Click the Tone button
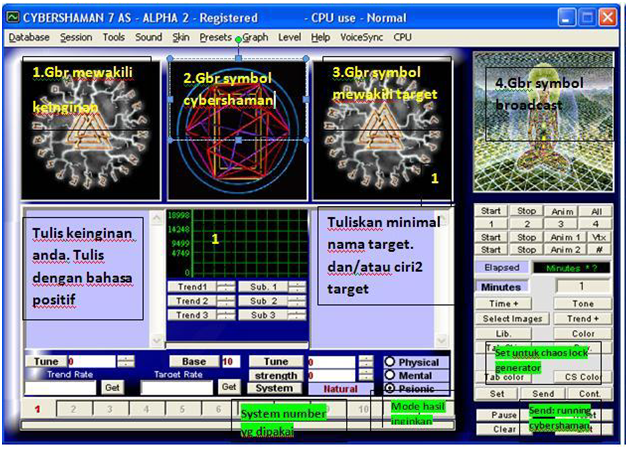The image size is (627, 452). click(x=583, y=304)
